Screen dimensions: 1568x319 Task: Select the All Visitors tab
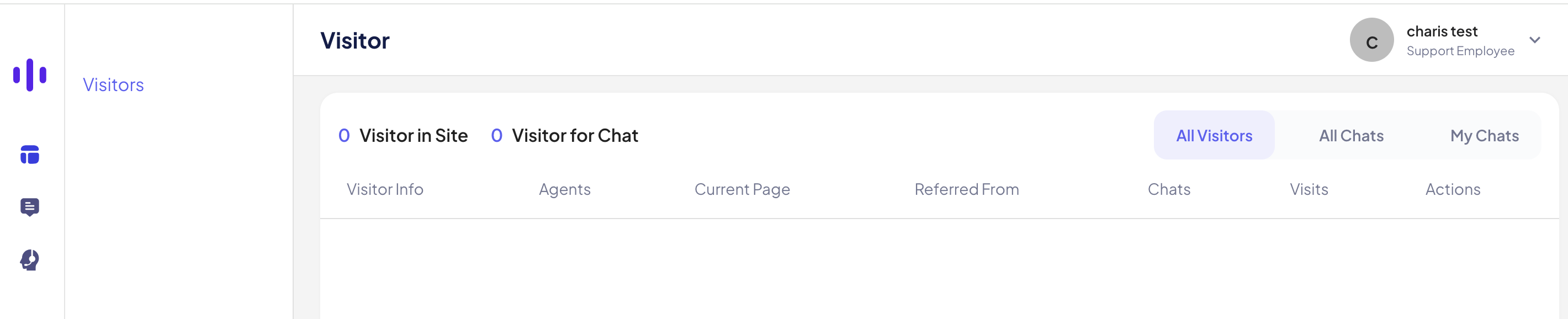(1213, 135)
